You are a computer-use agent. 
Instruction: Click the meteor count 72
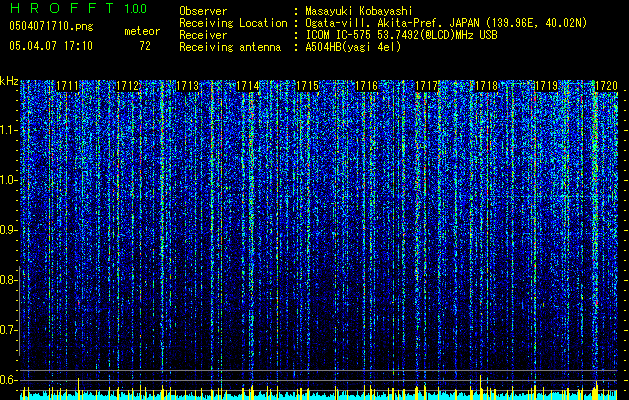click(145, 46)
